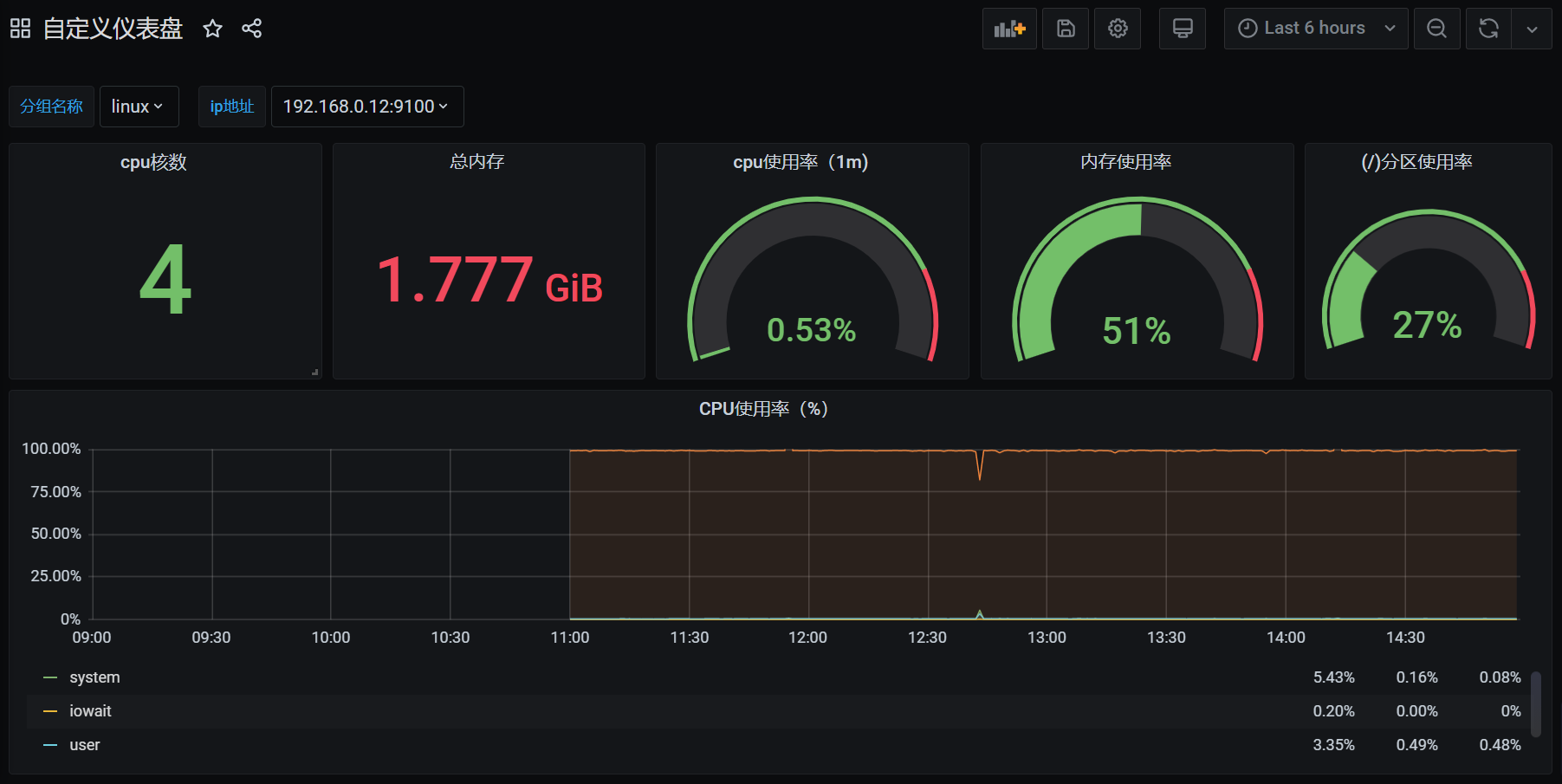Add a new panel to dashboard
This screenshot has width=1562, height=784.
click(1009, 29)
